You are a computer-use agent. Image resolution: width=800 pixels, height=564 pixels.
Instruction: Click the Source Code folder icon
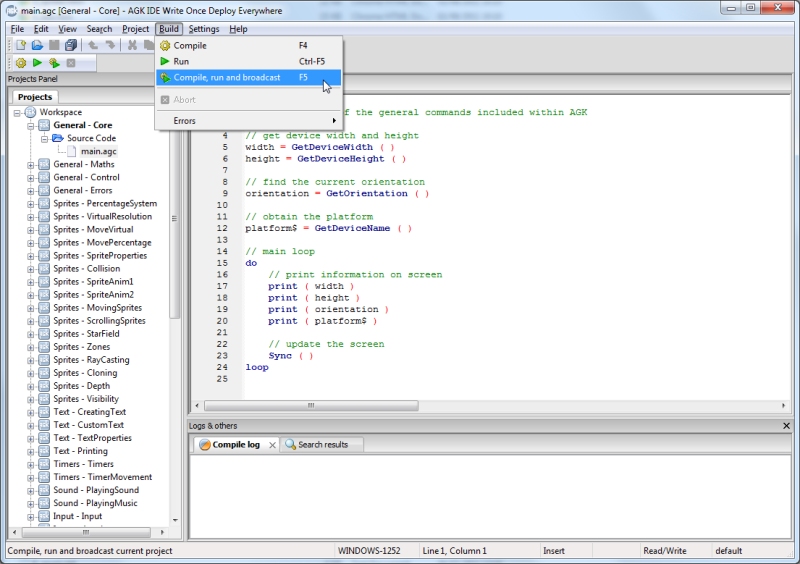point(58,138)
